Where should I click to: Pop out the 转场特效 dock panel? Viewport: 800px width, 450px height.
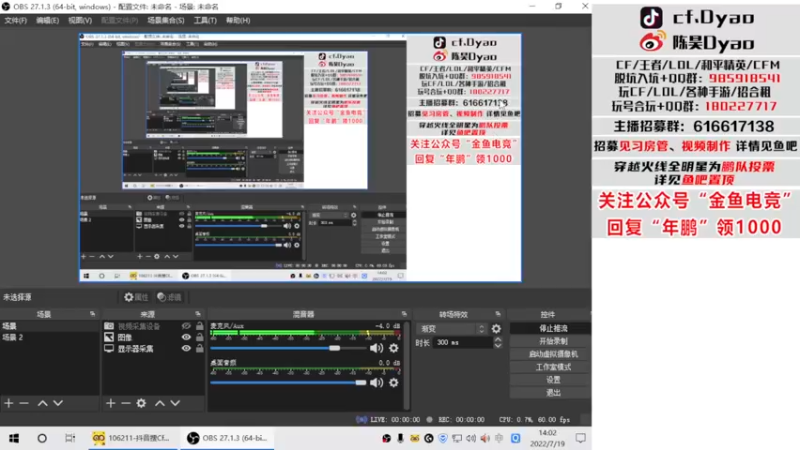pyautogui.click(x=498, y=314)
